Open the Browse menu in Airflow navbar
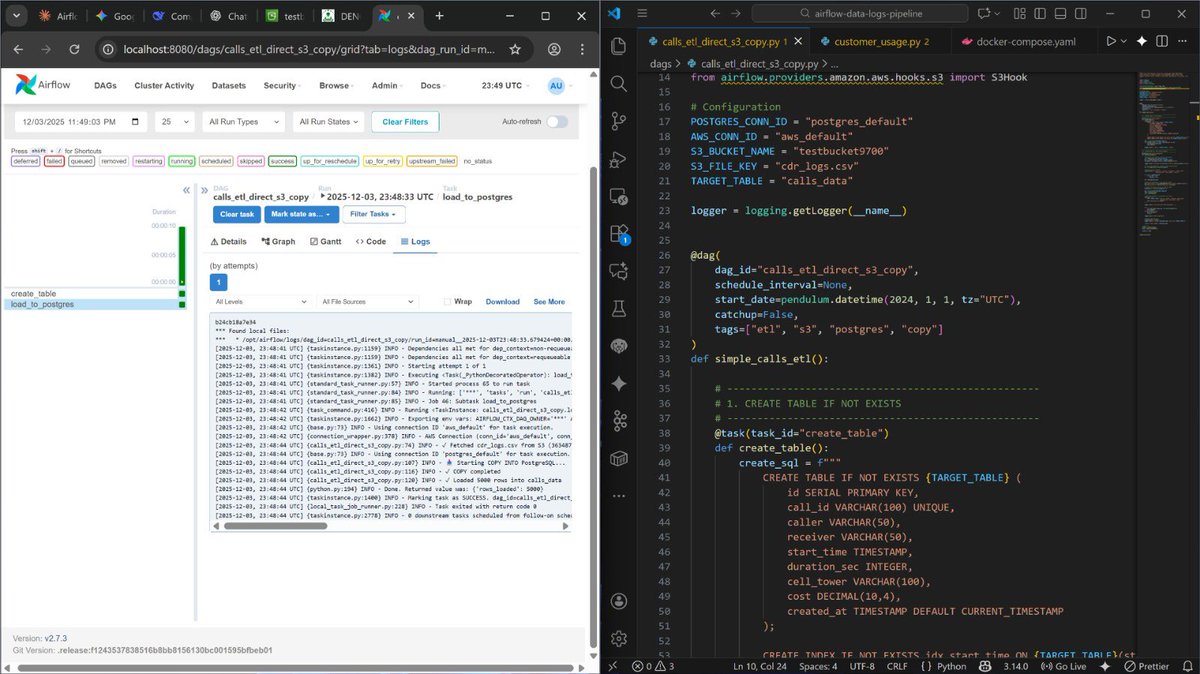This screenshot has width=1200, height=674. click(335, 85)
